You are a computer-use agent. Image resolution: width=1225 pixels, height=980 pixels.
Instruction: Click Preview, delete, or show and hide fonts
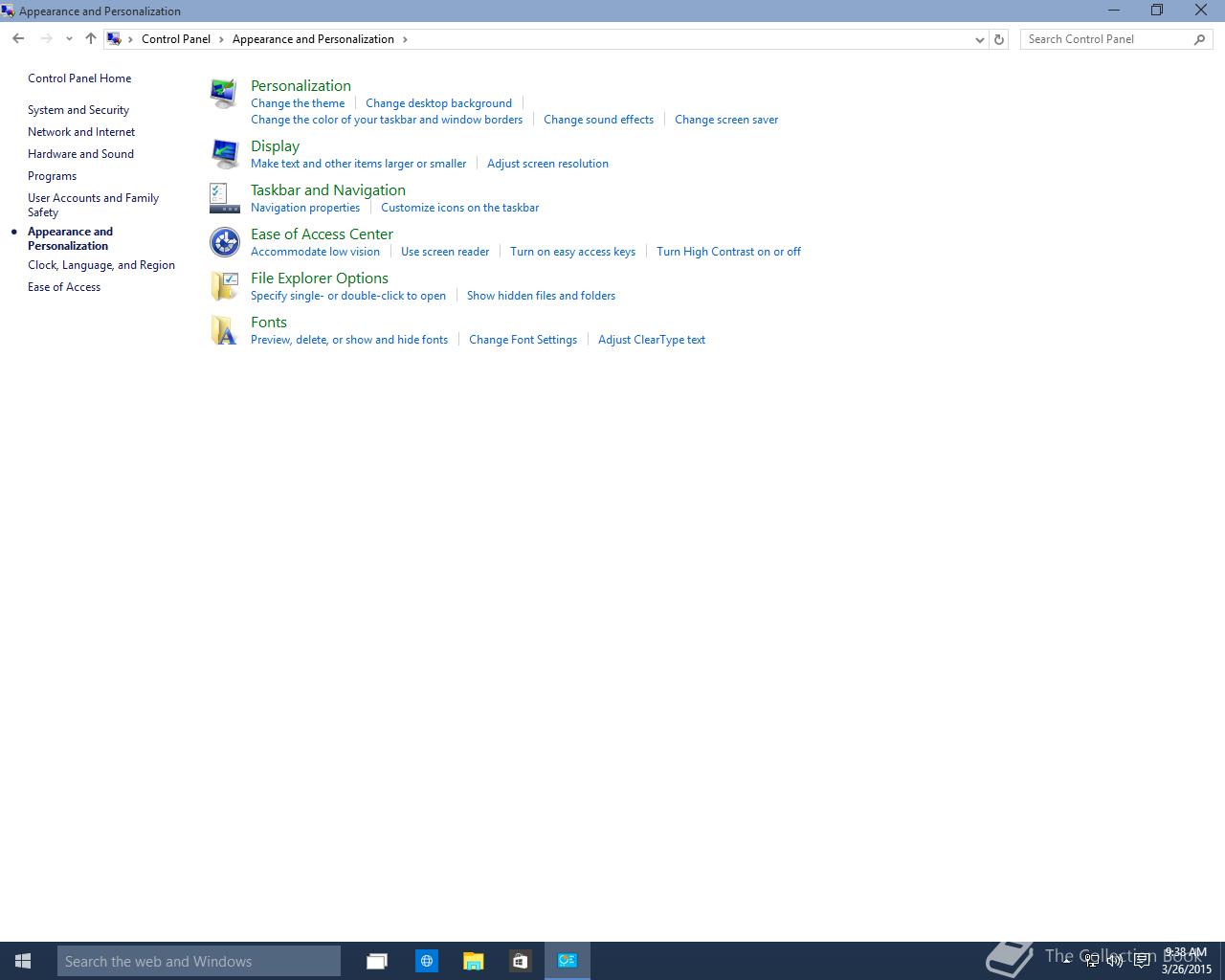pos(349,340)
